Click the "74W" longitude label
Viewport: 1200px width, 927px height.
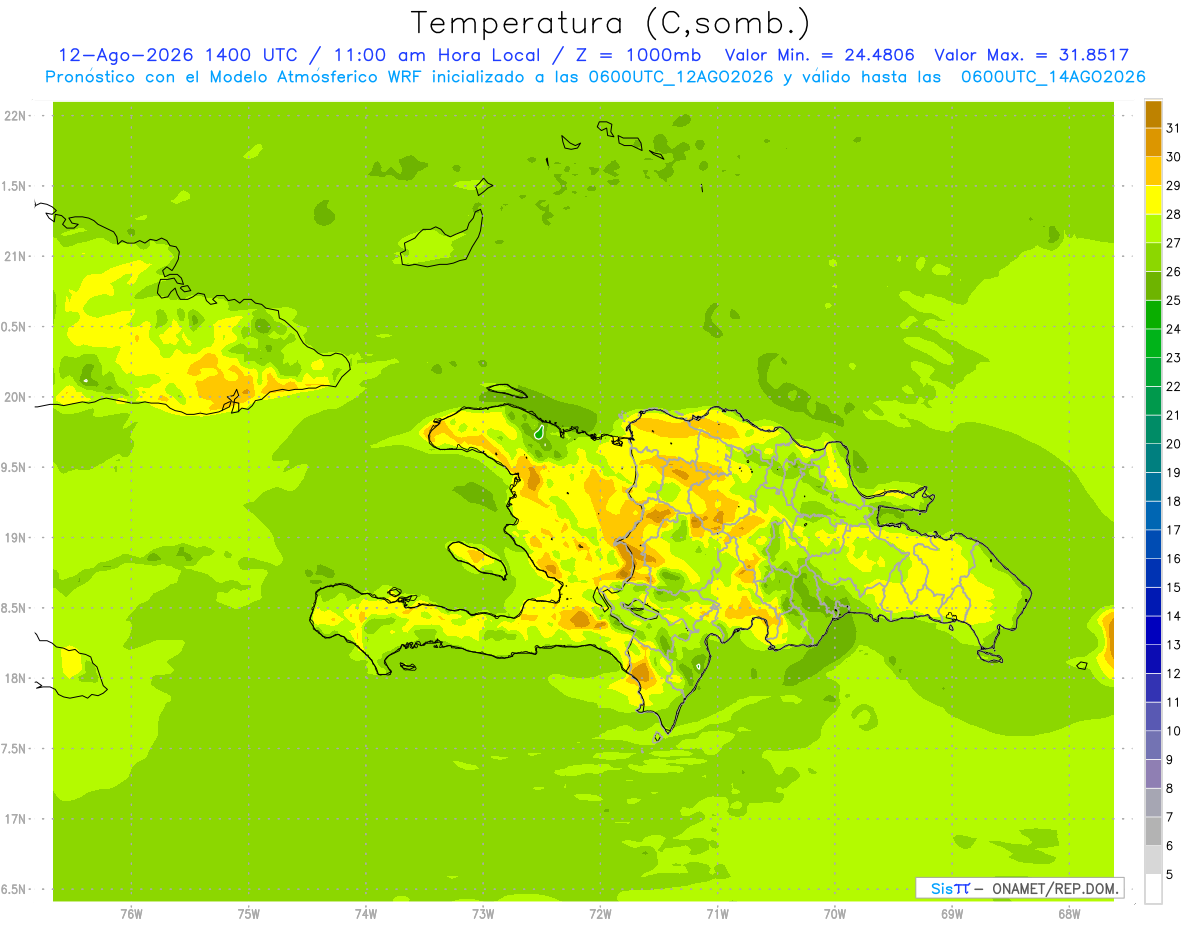[x=365, y=914]
